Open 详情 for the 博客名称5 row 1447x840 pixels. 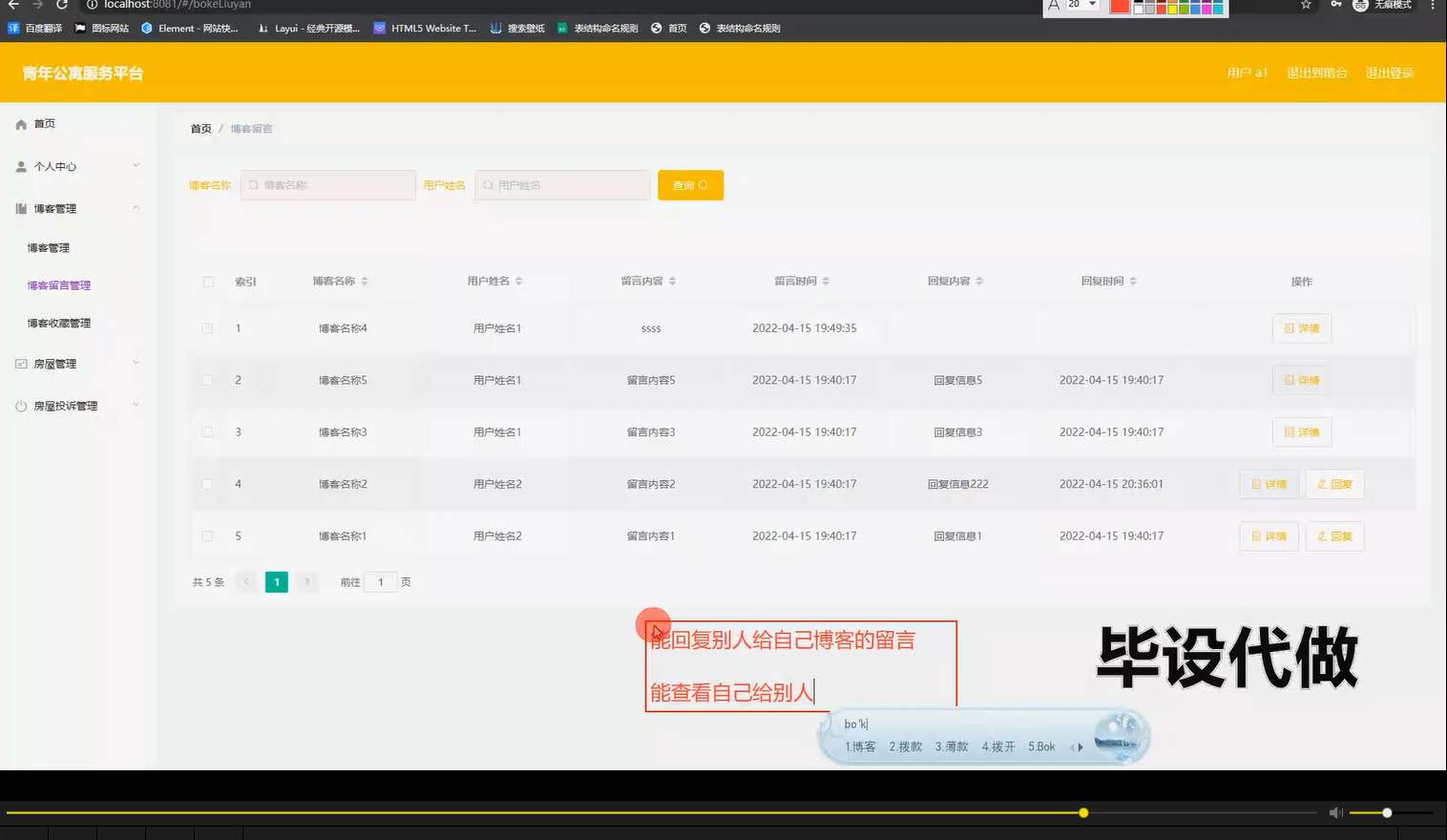(1302, 380)
